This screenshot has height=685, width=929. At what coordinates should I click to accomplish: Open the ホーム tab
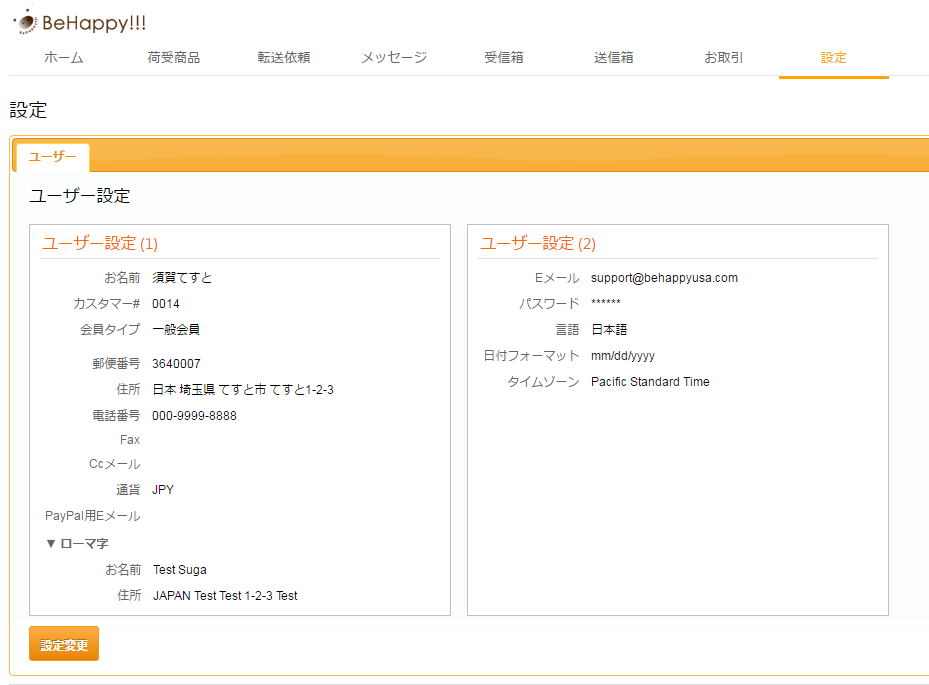pos(64,58)
